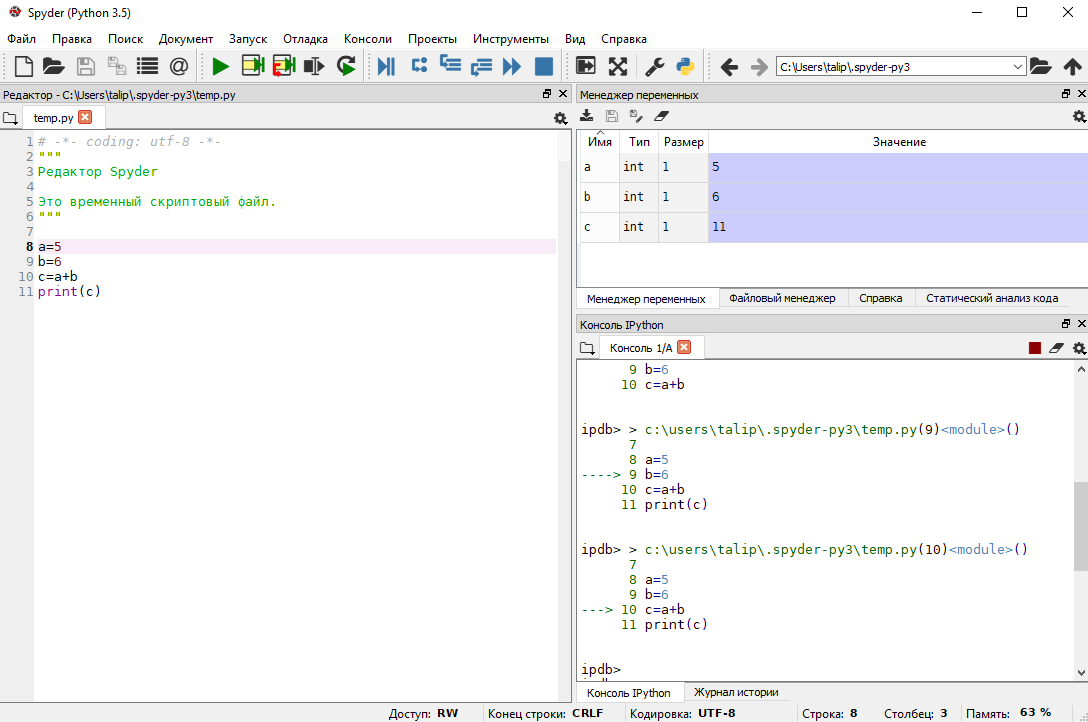Open Preferences via the wrench icon
Screen dimensions: 1088x722
(x=654, y=66)
